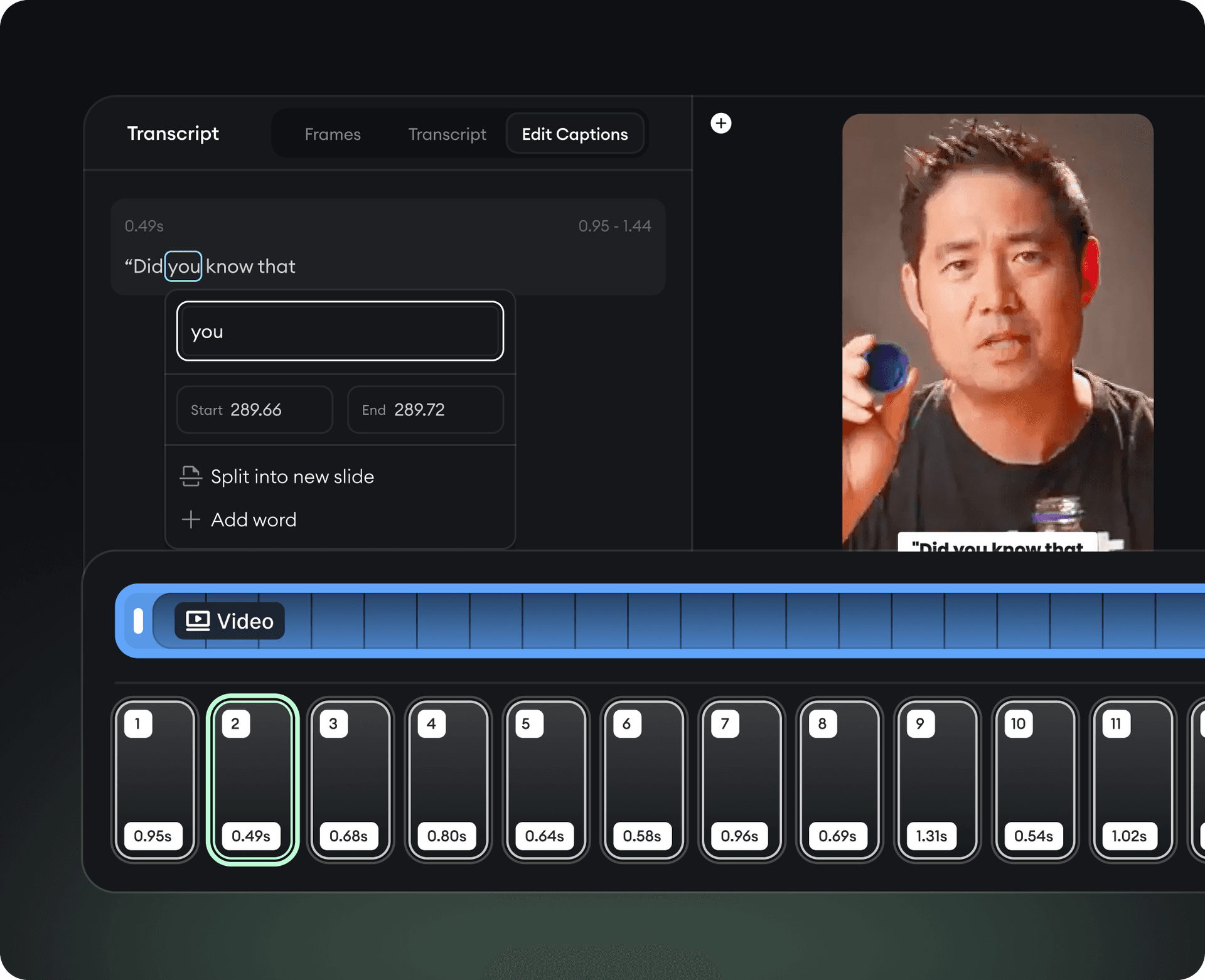Viewport: 1205px width, 980px height.
Task: Click the Video track monitor icon on the timeline
Action: click(x=196, y=620)
